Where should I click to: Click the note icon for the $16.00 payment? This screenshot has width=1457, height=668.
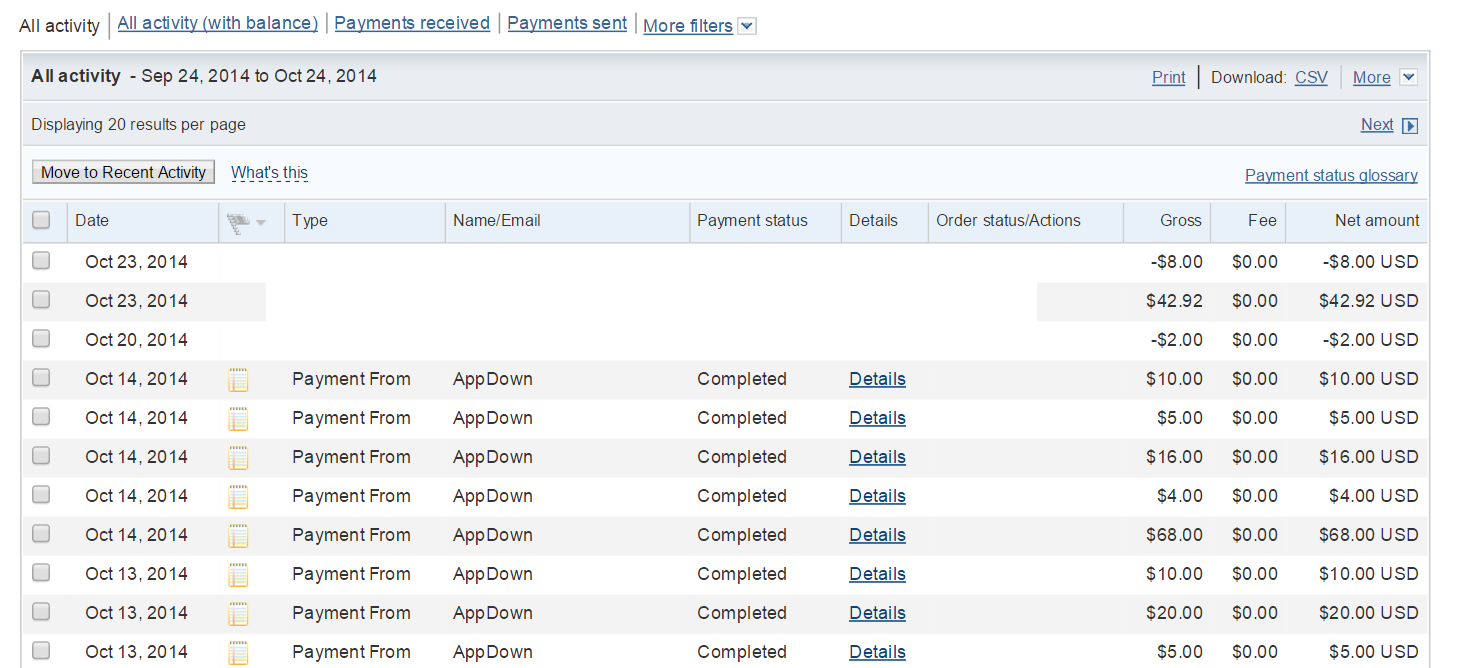click(238, 458)
